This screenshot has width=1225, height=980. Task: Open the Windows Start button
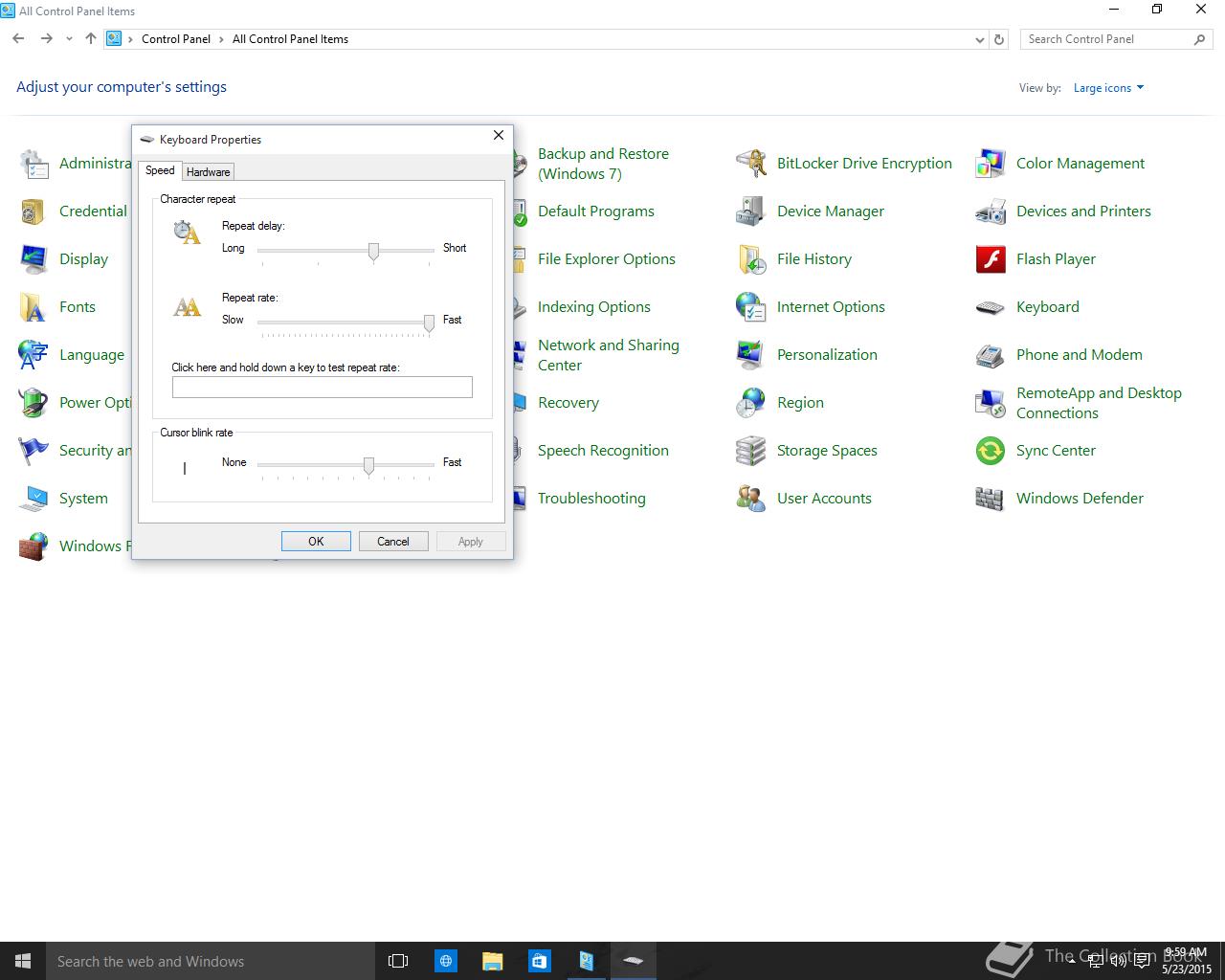coord(23,961)
